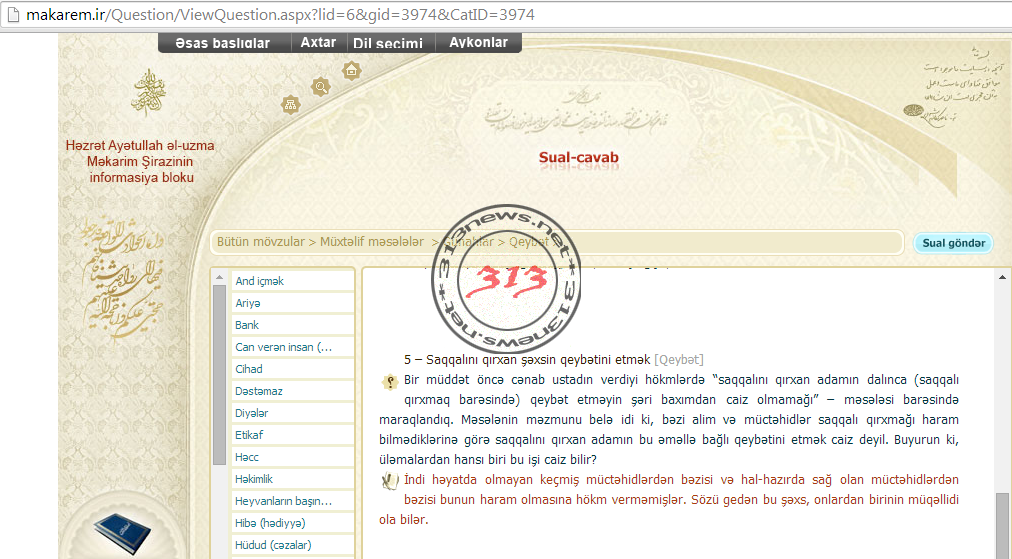Click the blue book icon at bottom left

(121, 533)
